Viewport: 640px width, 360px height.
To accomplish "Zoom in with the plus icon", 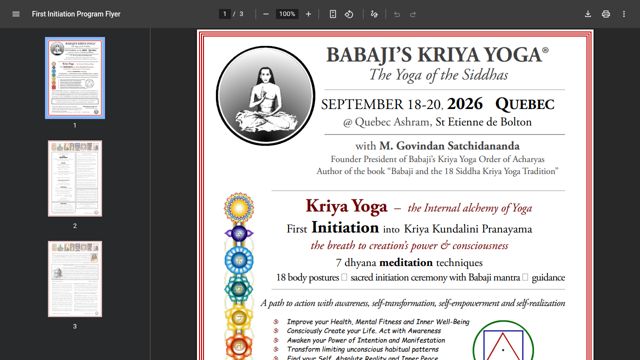I will coord(309,14).
